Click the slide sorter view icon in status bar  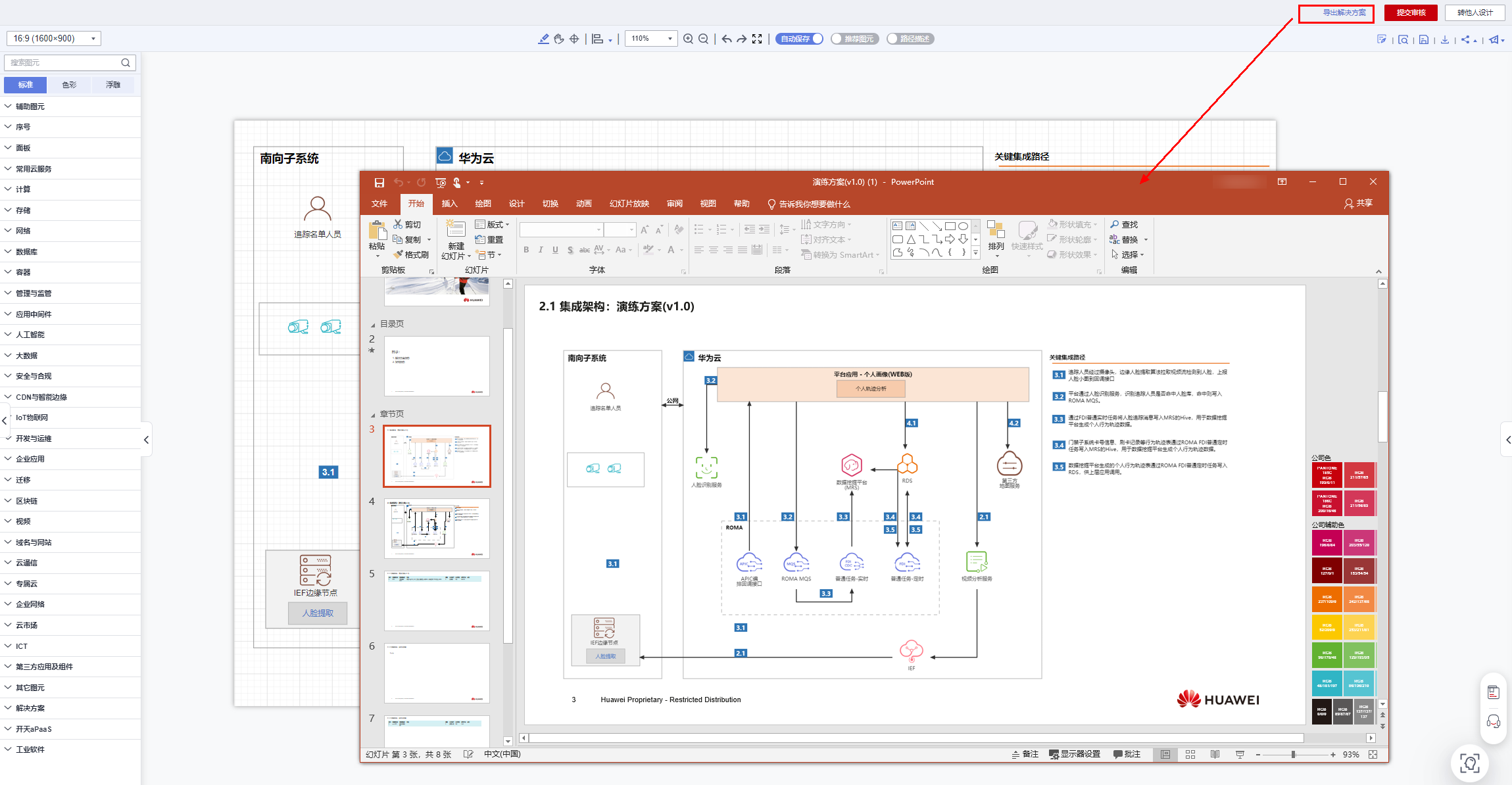point(1190,755)
